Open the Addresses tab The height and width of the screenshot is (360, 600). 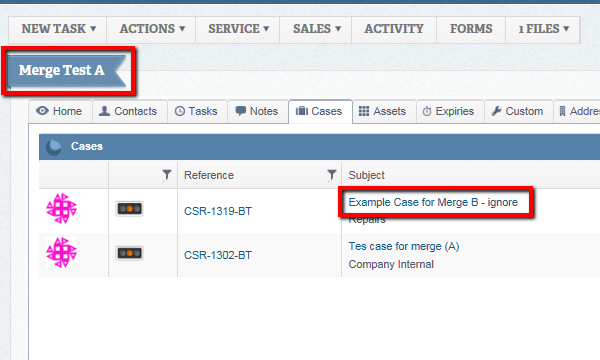click(578, 111)
